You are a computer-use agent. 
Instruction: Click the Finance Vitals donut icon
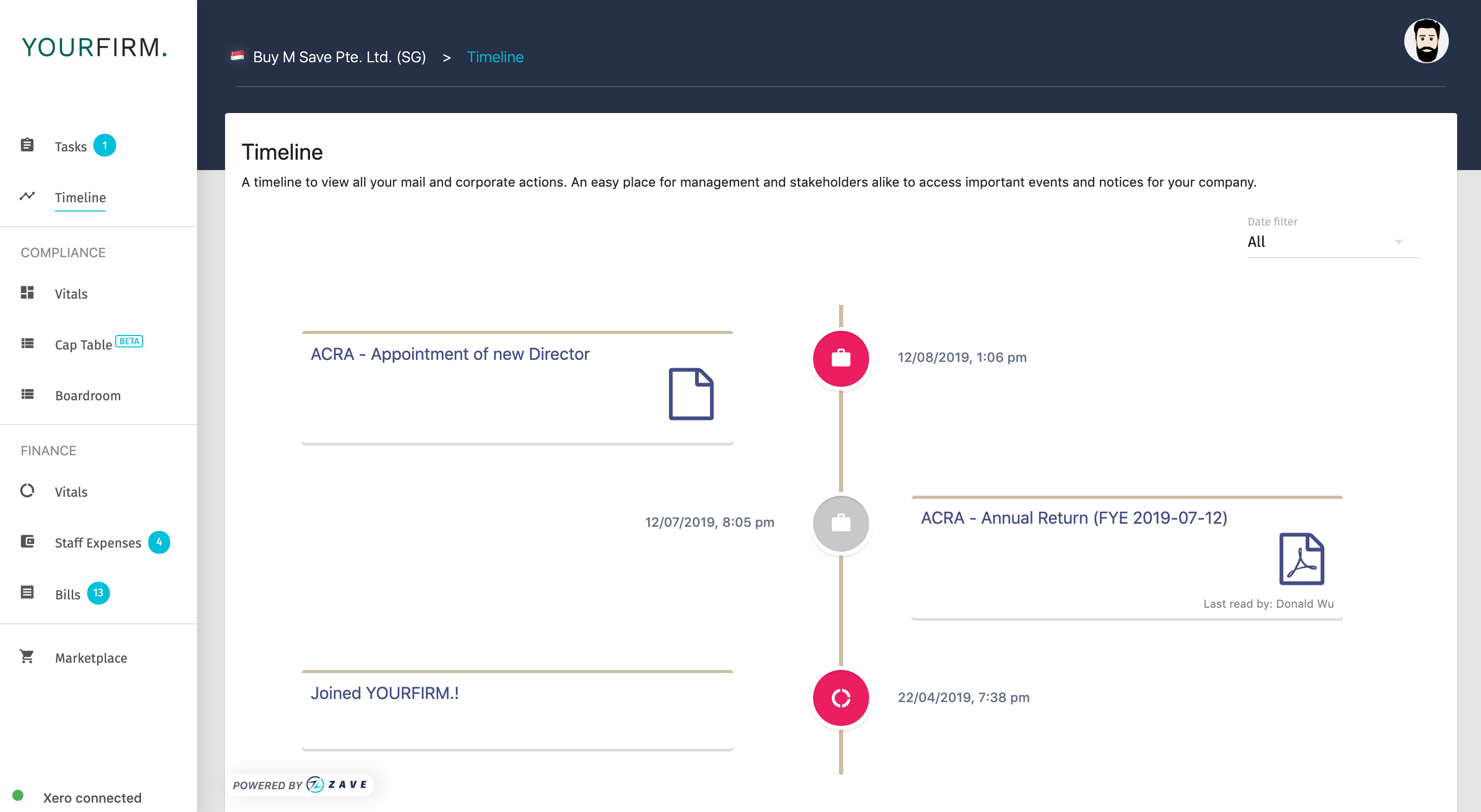point(27,490)
